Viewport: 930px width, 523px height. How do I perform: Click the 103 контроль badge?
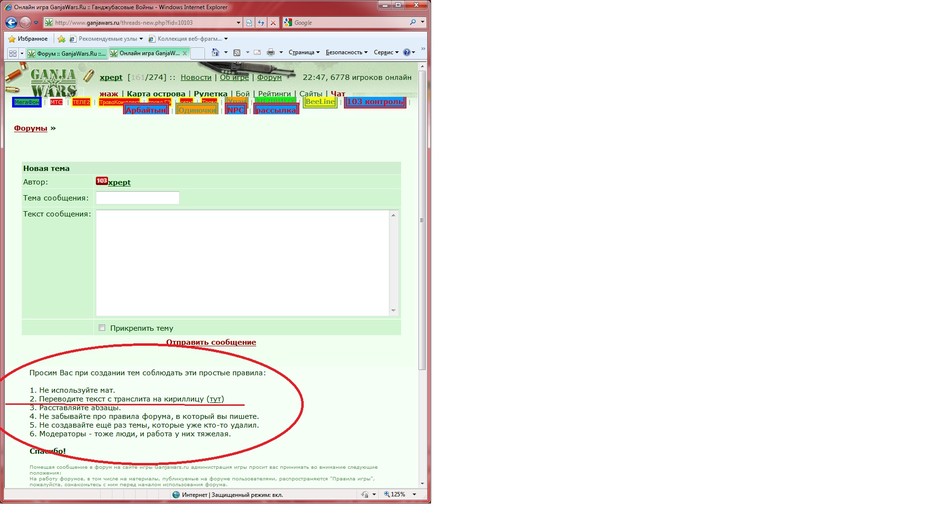(x=375, y=101)
